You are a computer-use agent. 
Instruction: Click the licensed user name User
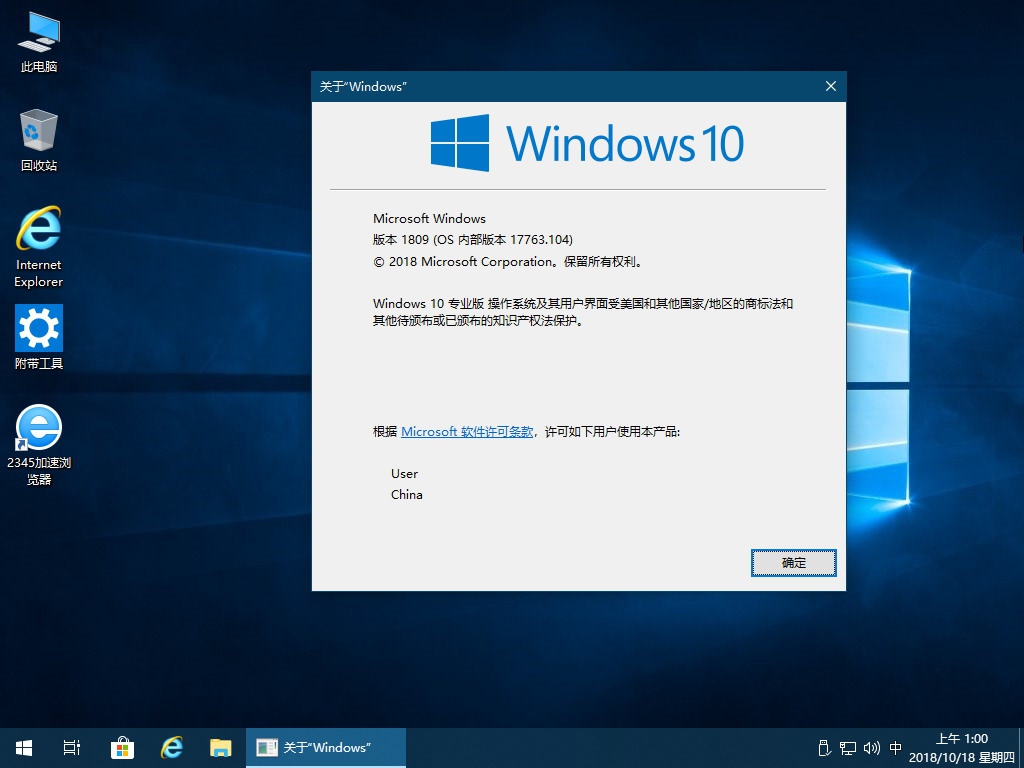pyautogui.click(x=404, y=474)
